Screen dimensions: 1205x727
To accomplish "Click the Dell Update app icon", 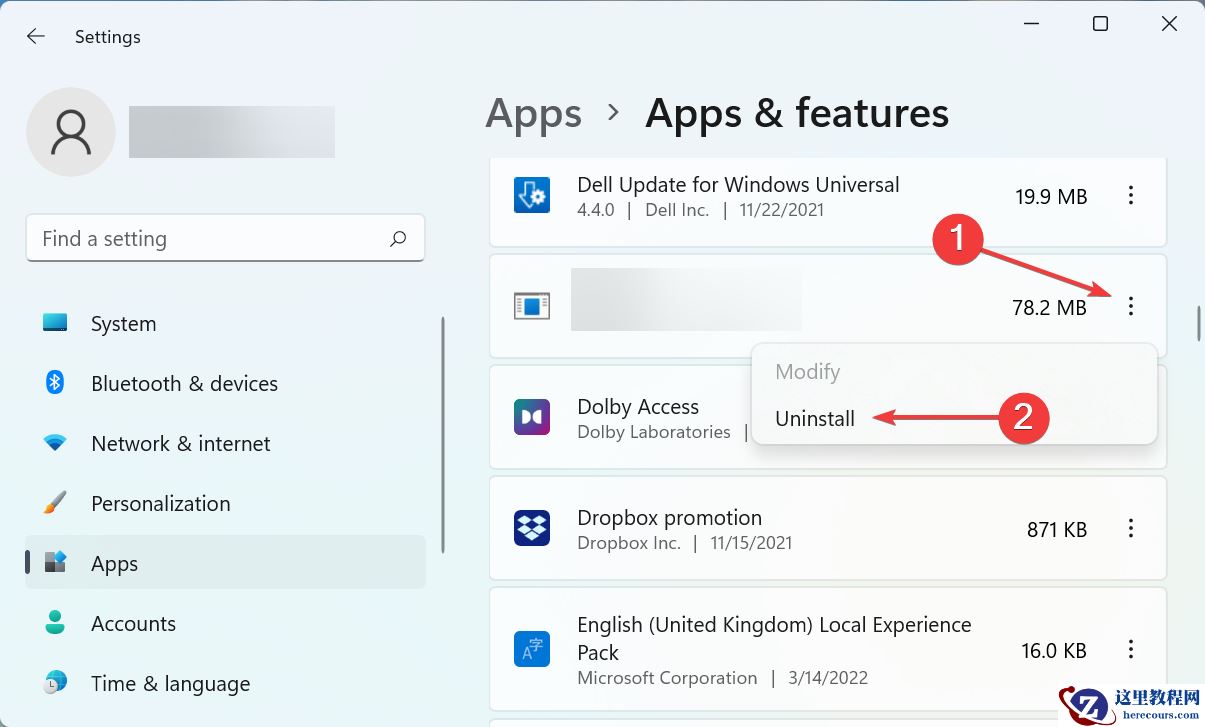I will pyautogui.click(x=532, y=196).
